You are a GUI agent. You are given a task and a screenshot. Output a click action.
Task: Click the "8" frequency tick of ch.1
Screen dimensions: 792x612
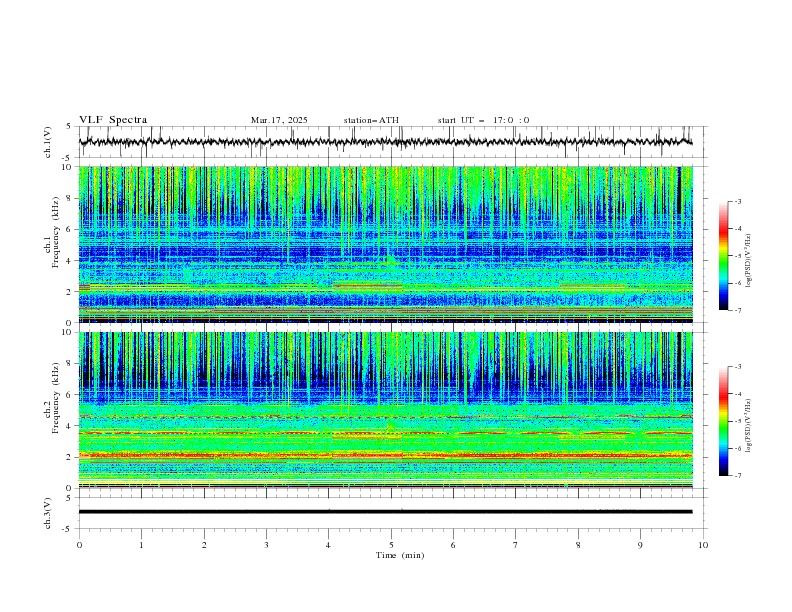pos(70,198)
